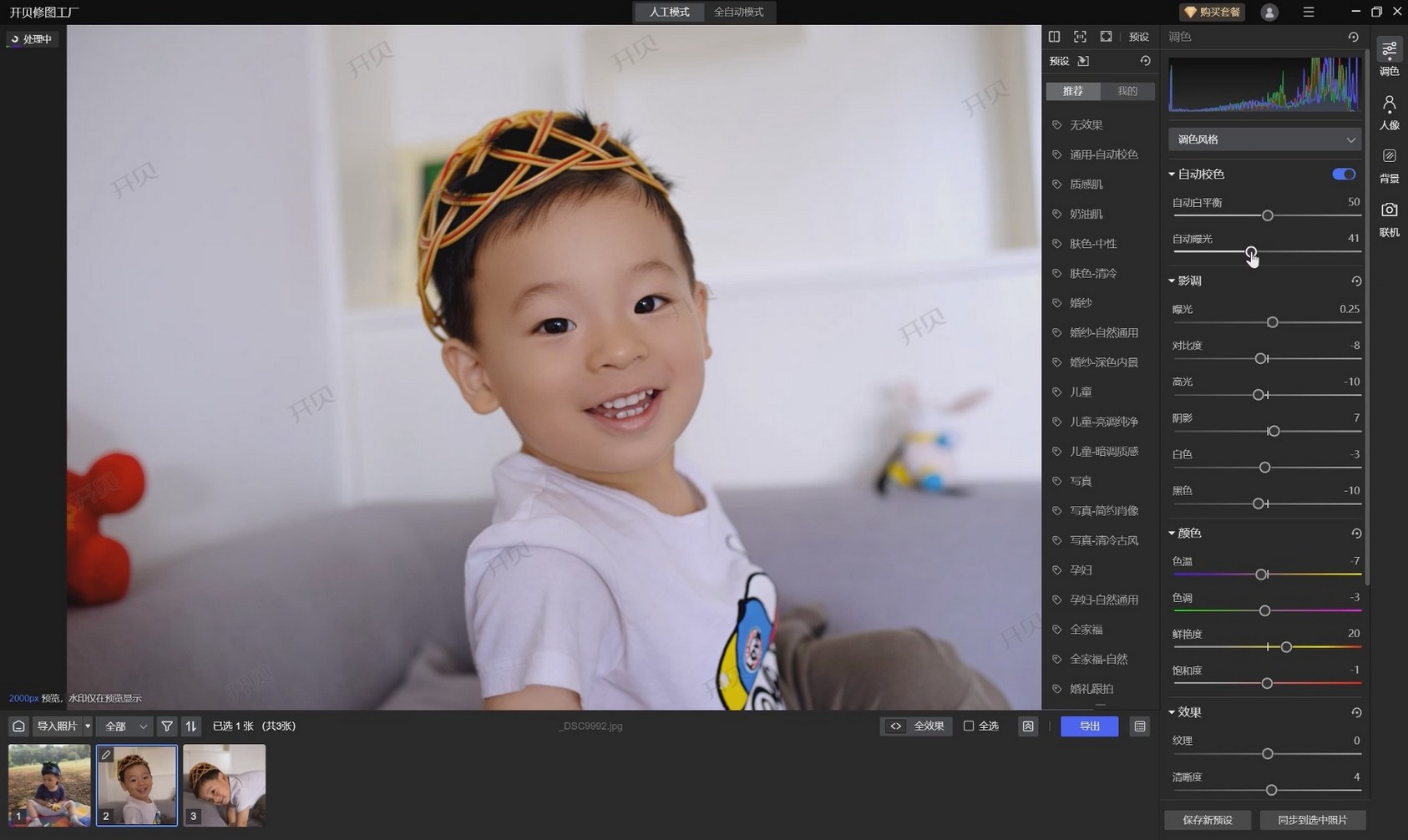Open the 全部 filter dropdown
This screenshot has height=840, width=1408.
coord(124,726)
